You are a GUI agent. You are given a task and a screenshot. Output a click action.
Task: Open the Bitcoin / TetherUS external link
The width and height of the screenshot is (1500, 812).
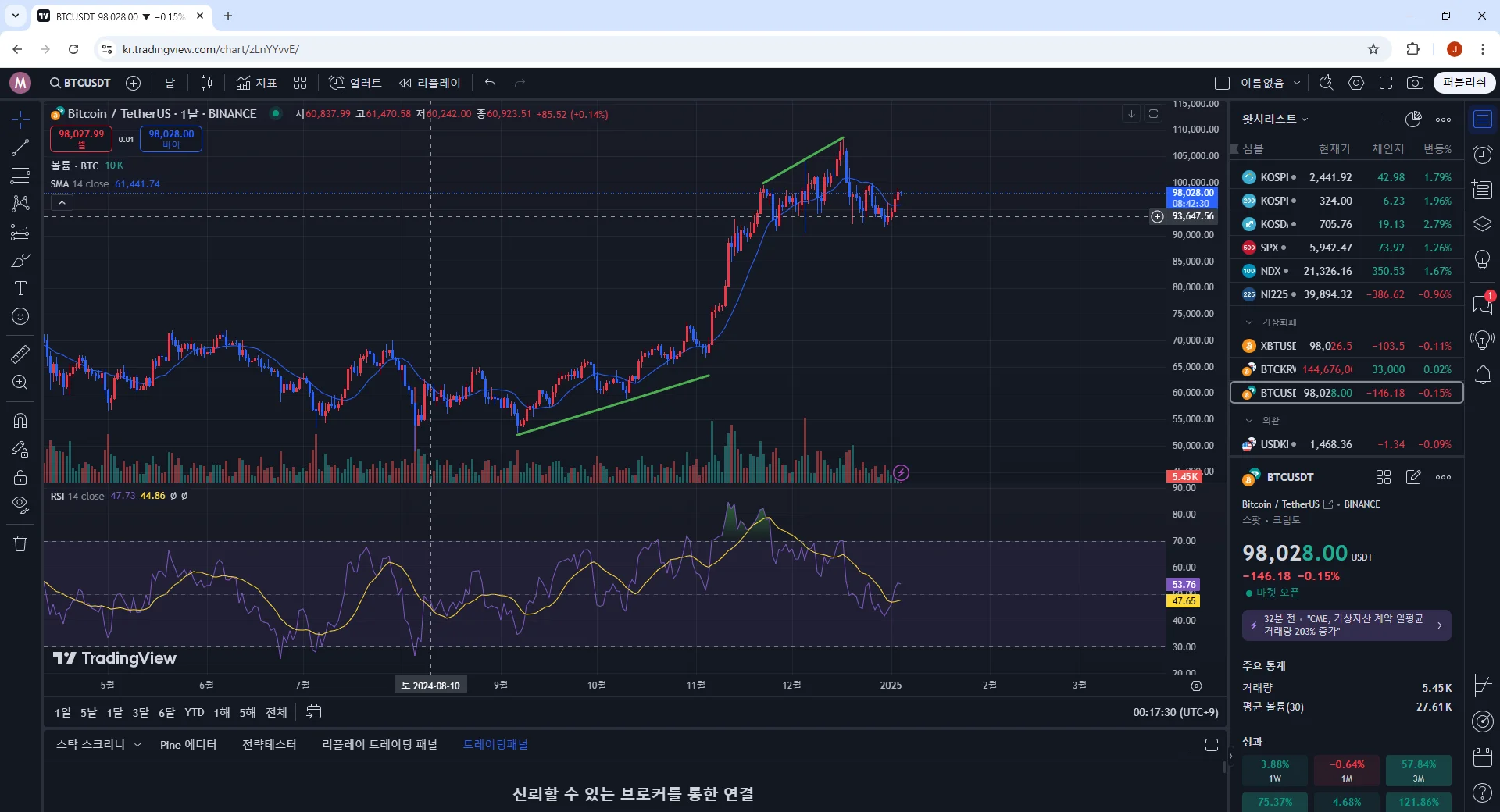point(1328,504)
